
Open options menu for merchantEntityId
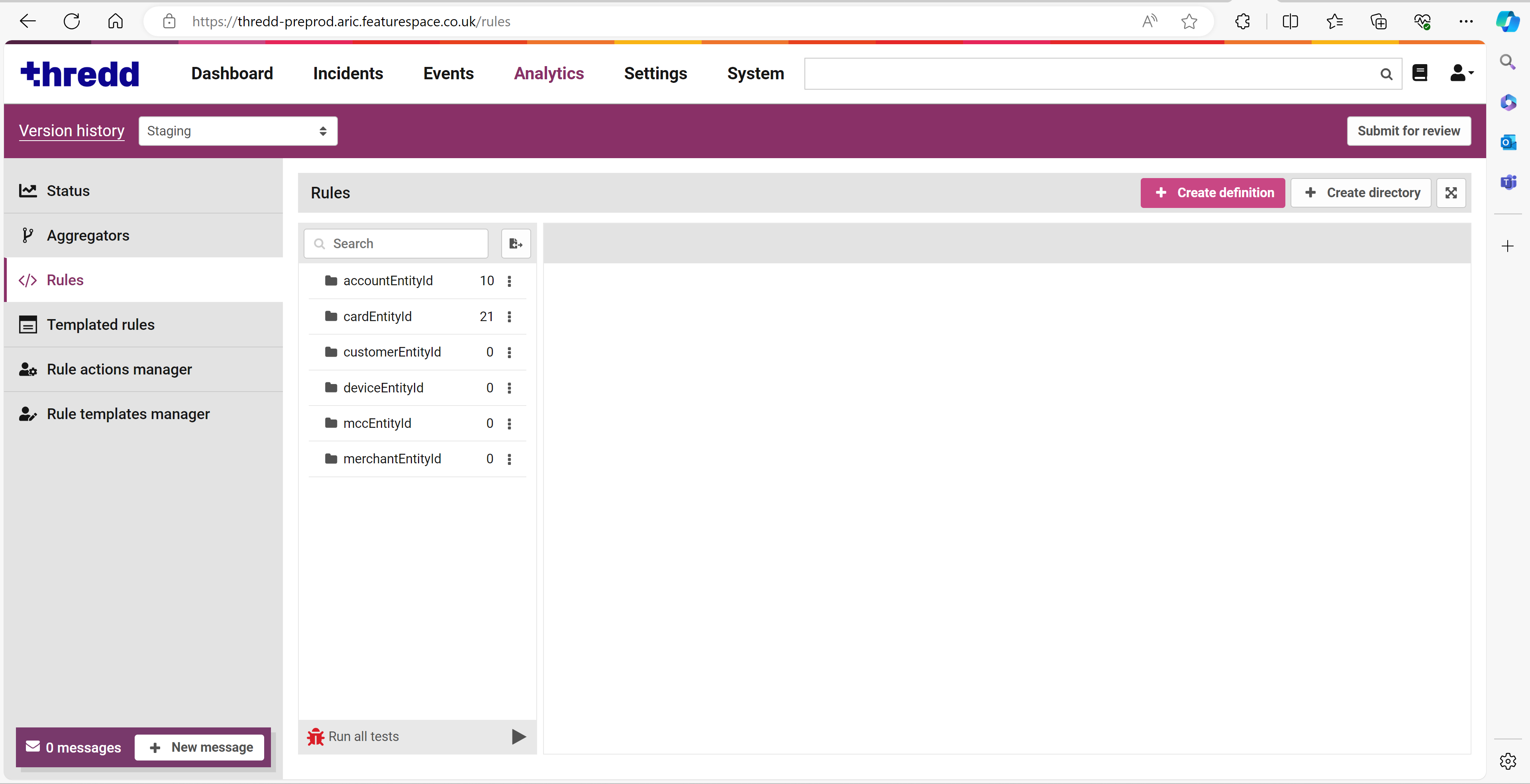pos(509,459)
